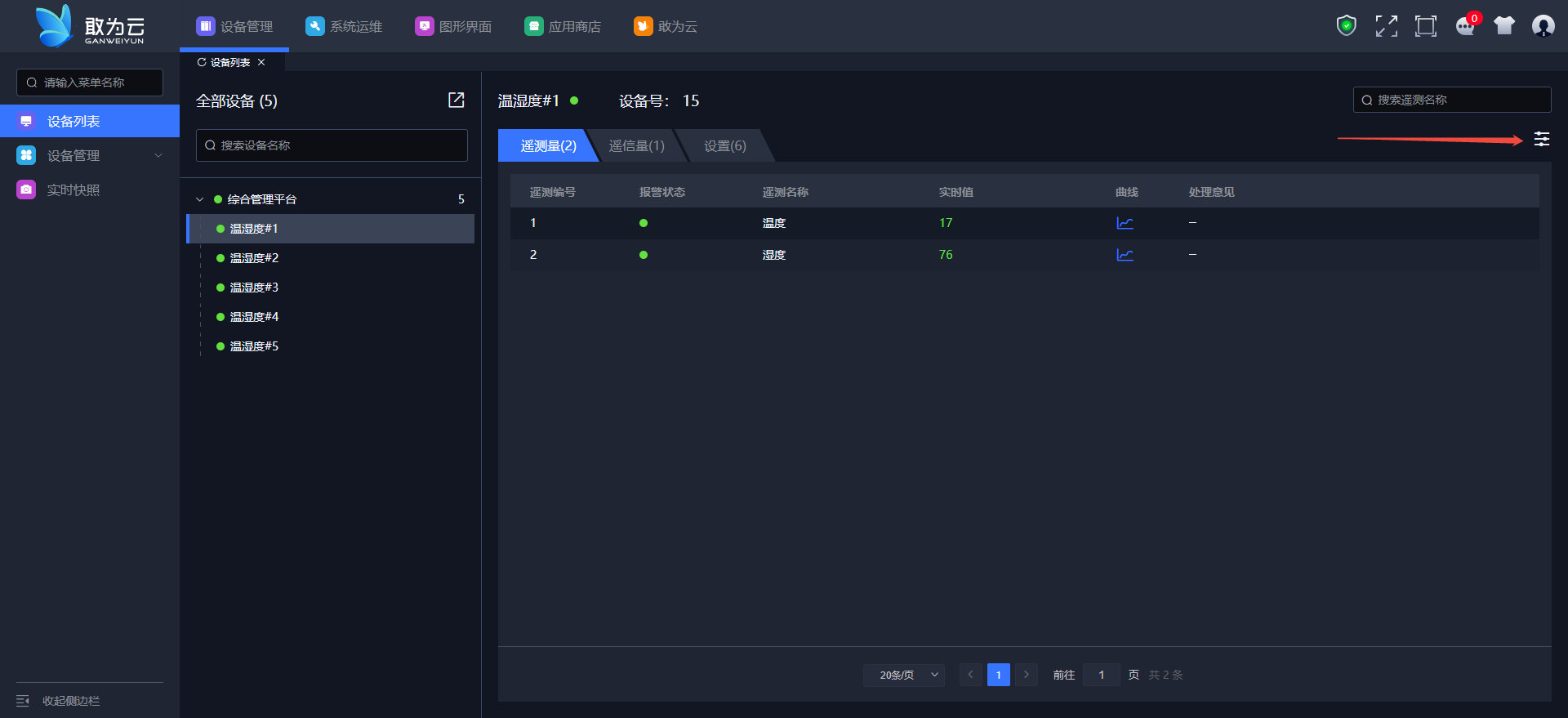The width and height of the screenshot is (1568, 718).
Task: Switch to the 设置(6) tab
Action: pyautogui.click(x=724, y=145)
